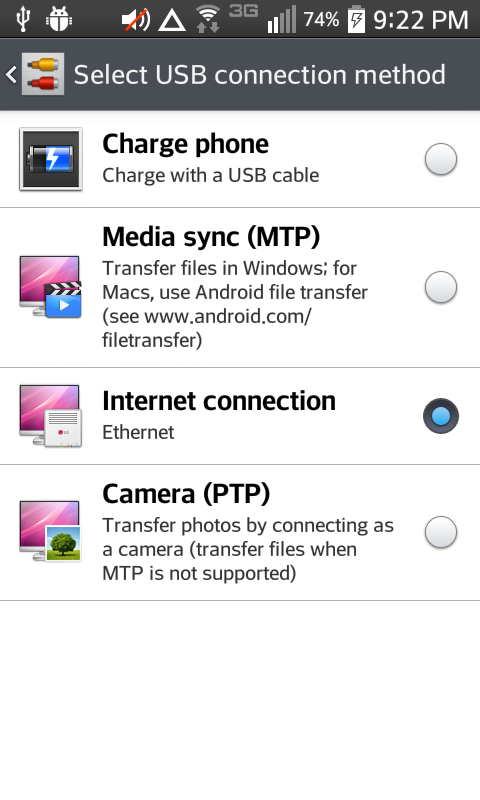
Task: Select the Internet connection radio button
Action: coord(441,416)
